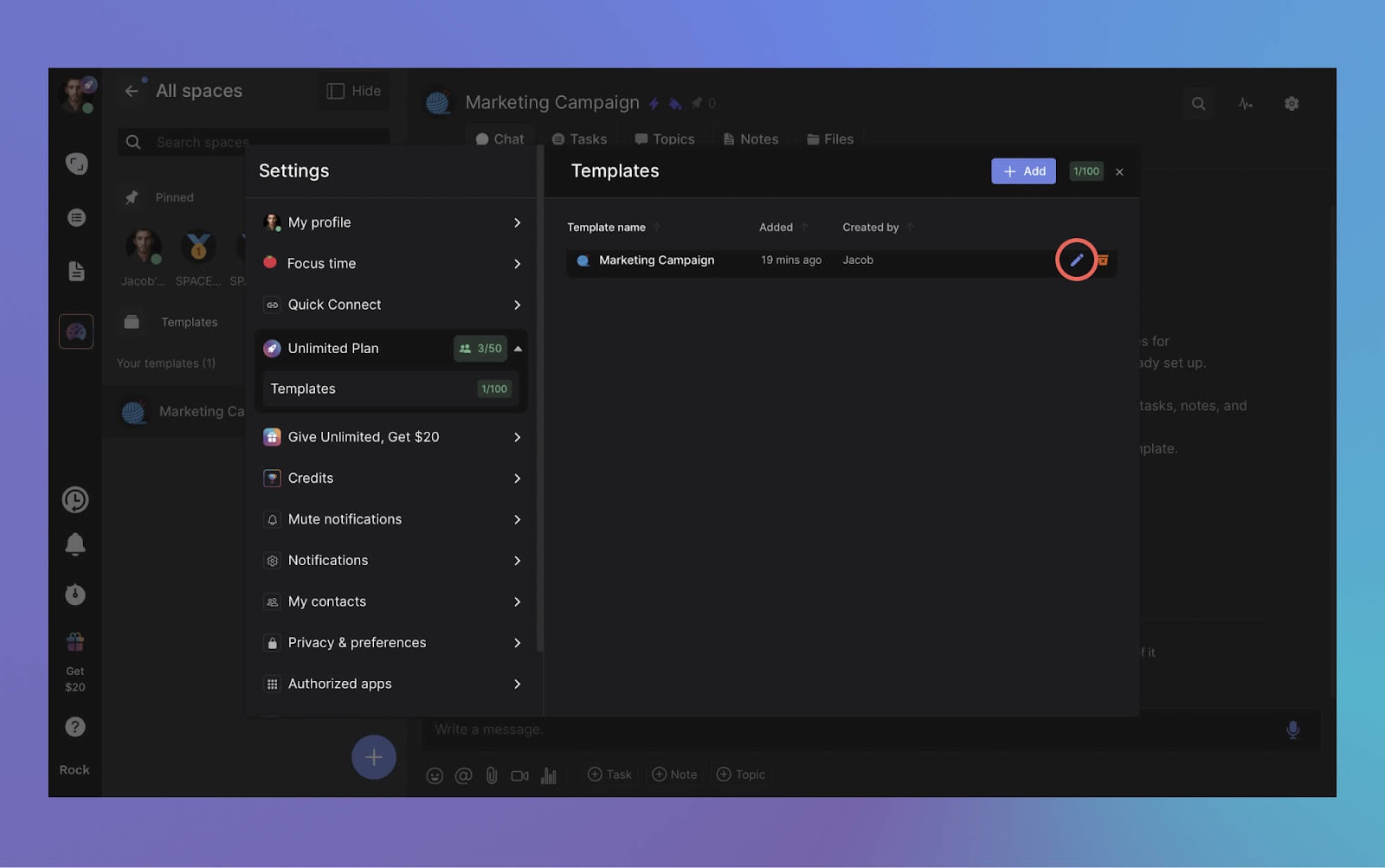The height and width of the screenshot is (868, 1385).
Task: Open notifications bell in left sidebar
Action: (x=75, y=543)
